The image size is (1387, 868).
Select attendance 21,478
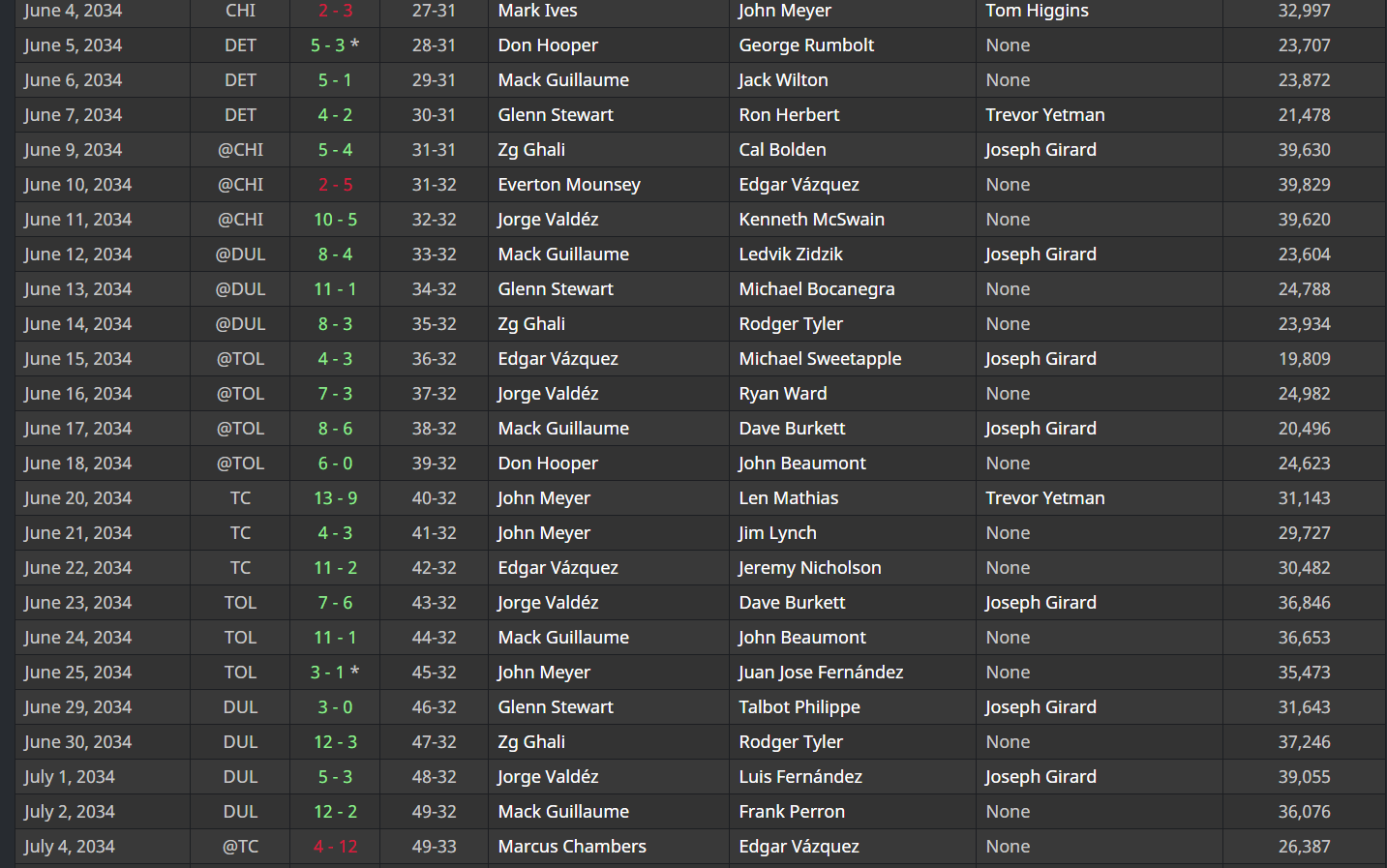coord(1304,115)
